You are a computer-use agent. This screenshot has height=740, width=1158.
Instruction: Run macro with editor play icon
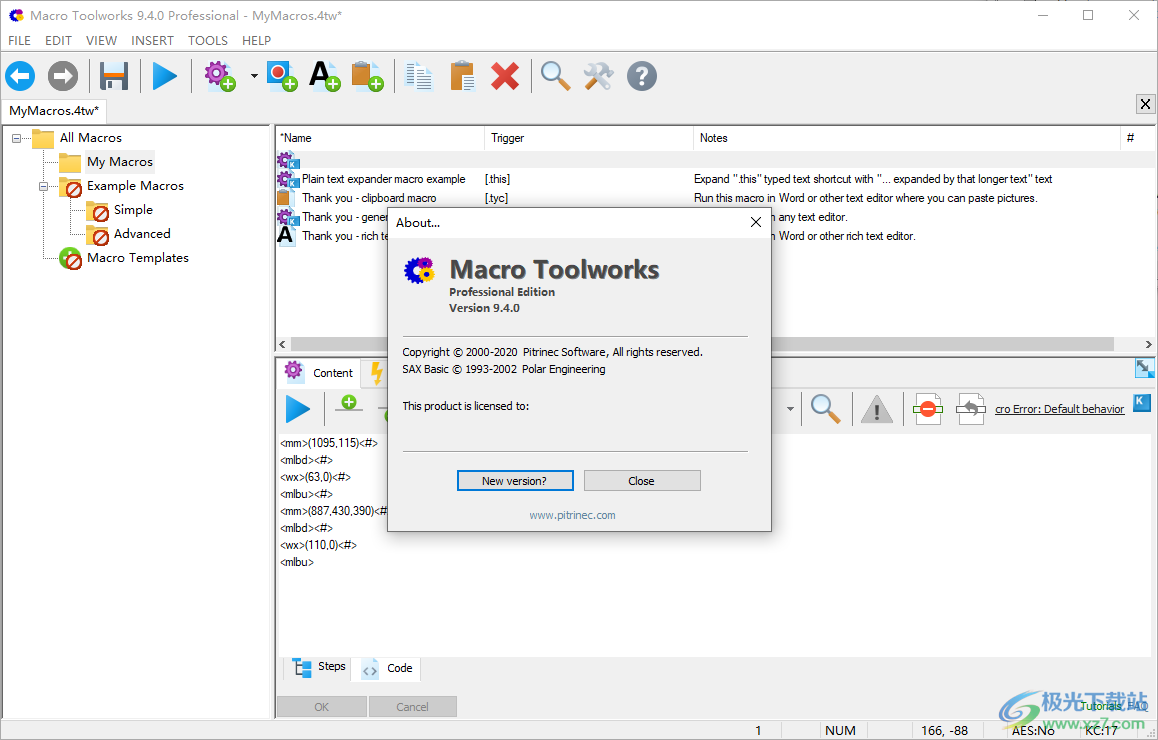tap(298, 409)
